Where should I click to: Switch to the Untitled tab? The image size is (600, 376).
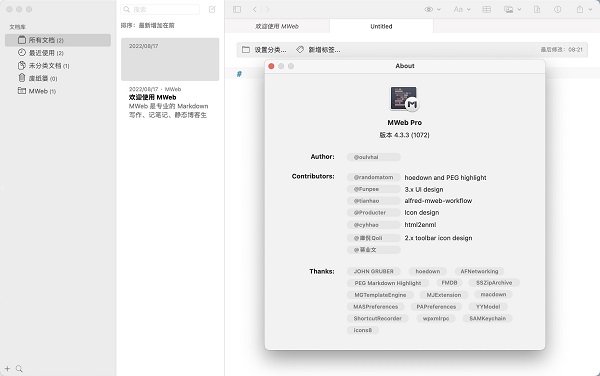point(381,26)
